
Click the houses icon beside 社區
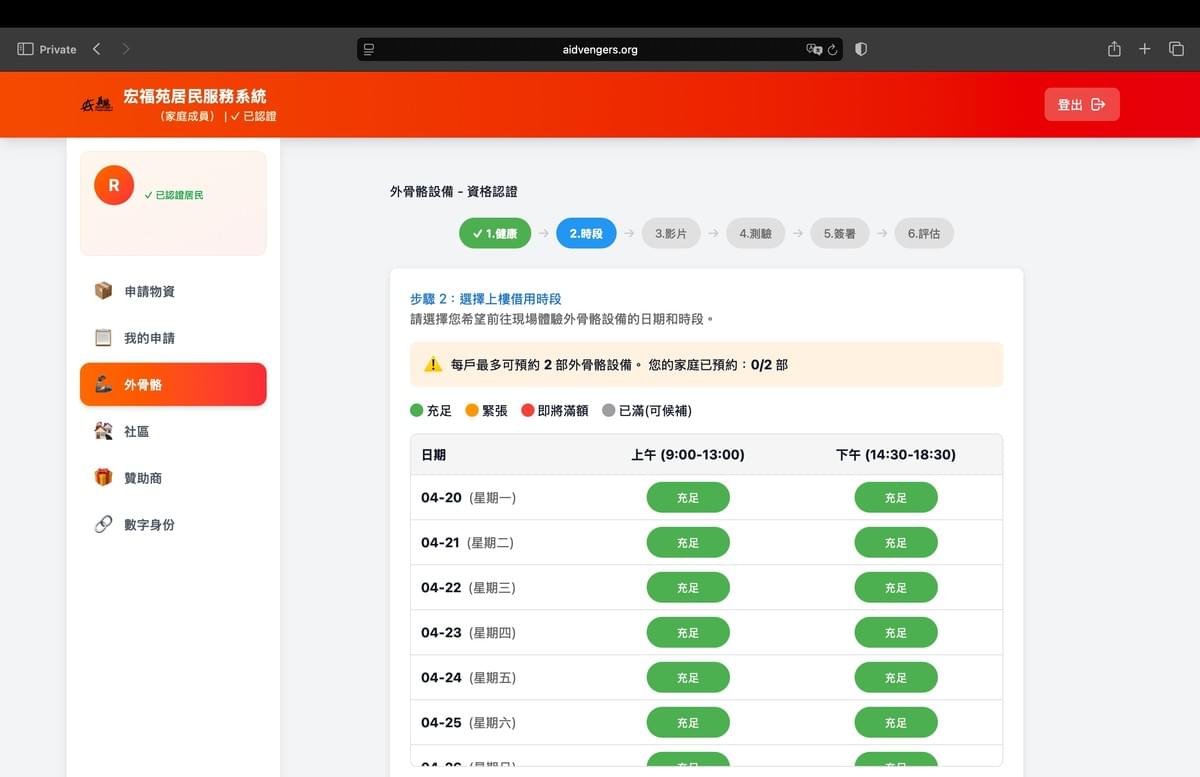(103, 431)
